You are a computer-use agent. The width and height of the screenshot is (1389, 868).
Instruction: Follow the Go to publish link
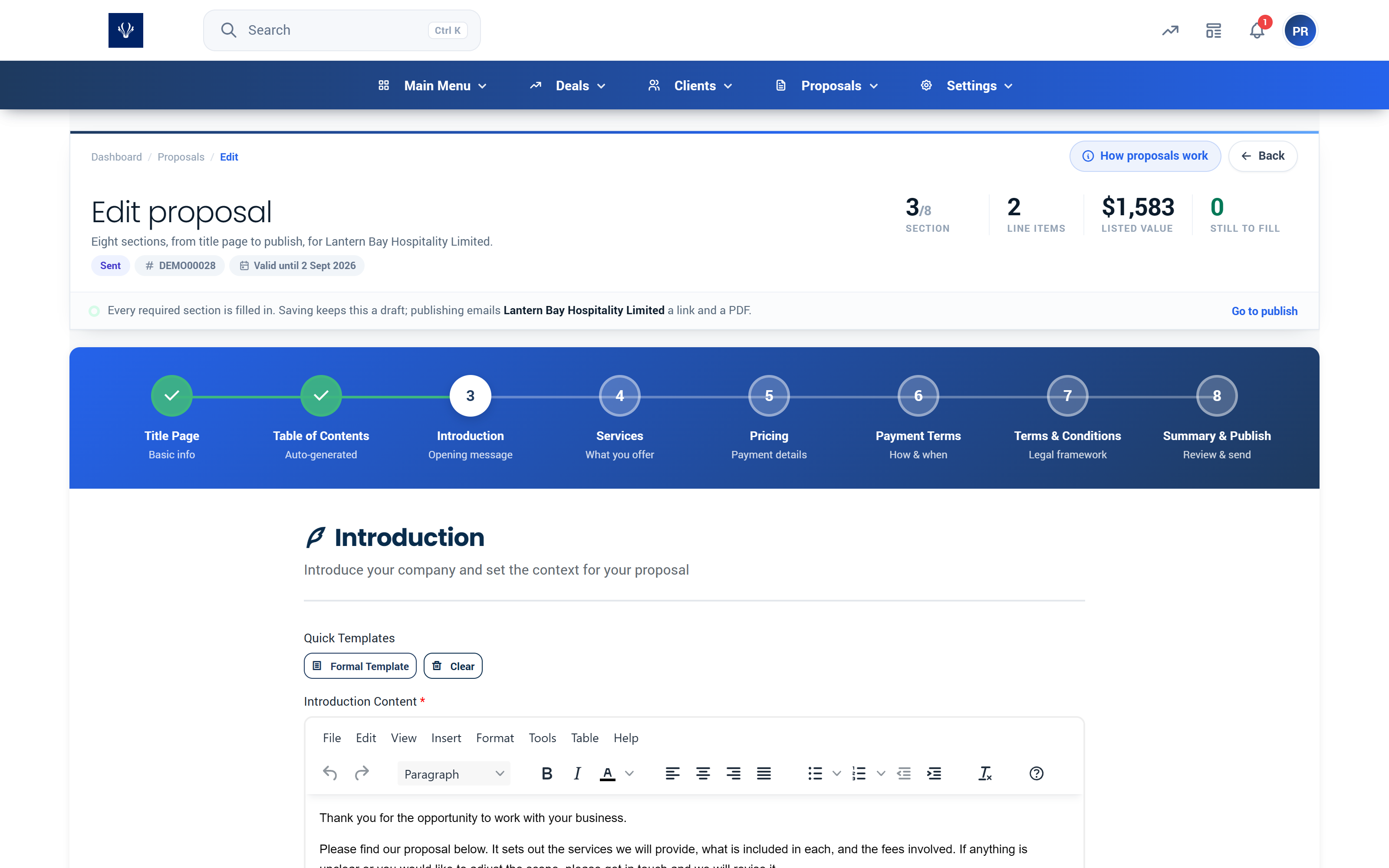pos(1264,311)
